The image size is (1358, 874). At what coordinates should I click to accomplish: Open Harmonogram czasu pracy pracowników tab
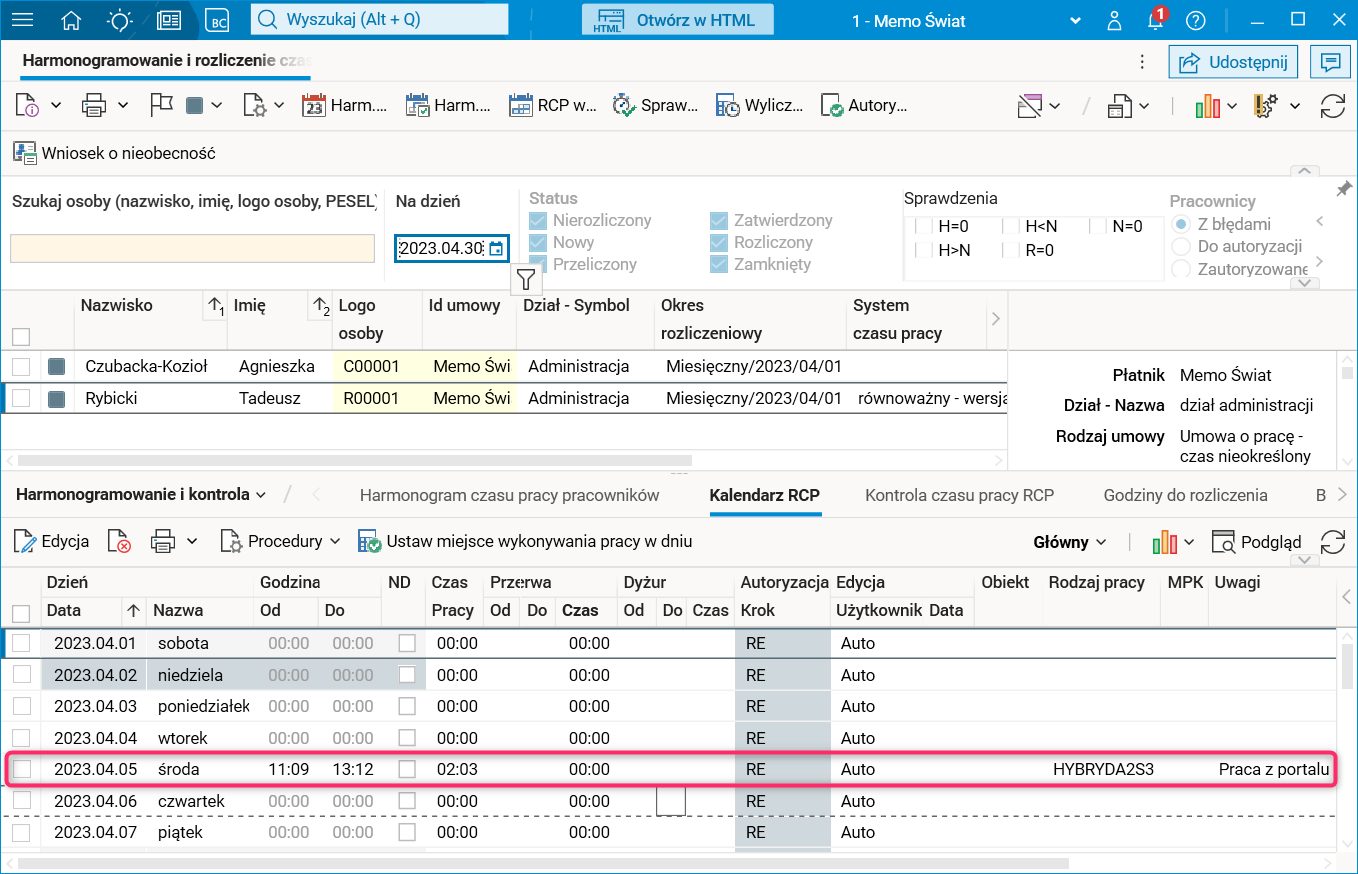[x=509, y=494]
